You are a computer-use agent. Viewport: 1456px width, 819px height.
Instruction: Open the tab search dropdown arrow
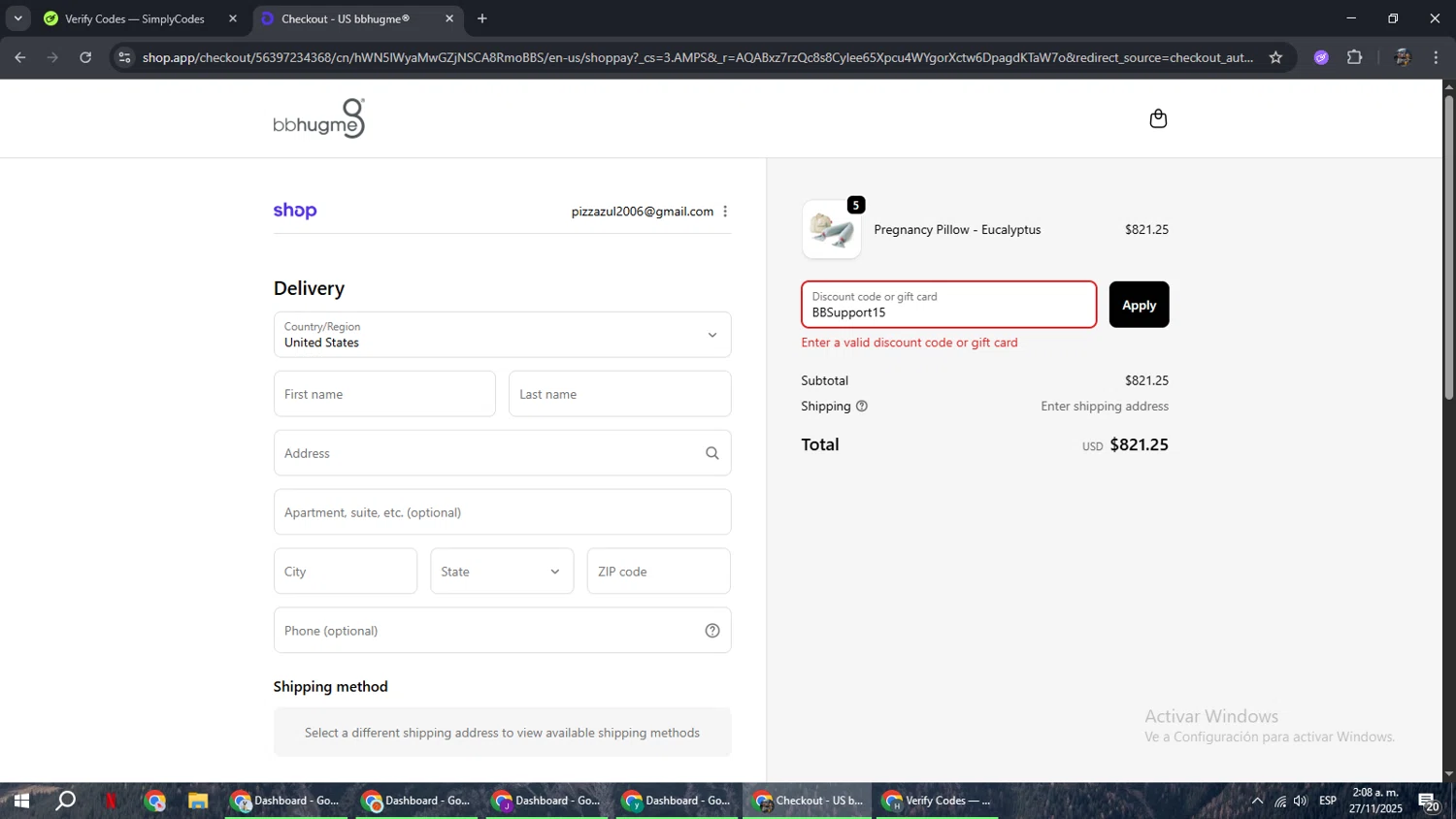coord(17,18)
